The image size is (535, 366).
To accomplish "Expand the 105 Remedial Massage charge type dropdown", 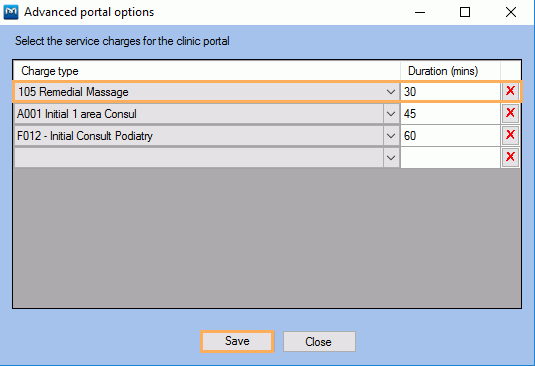I will [391, 92].
